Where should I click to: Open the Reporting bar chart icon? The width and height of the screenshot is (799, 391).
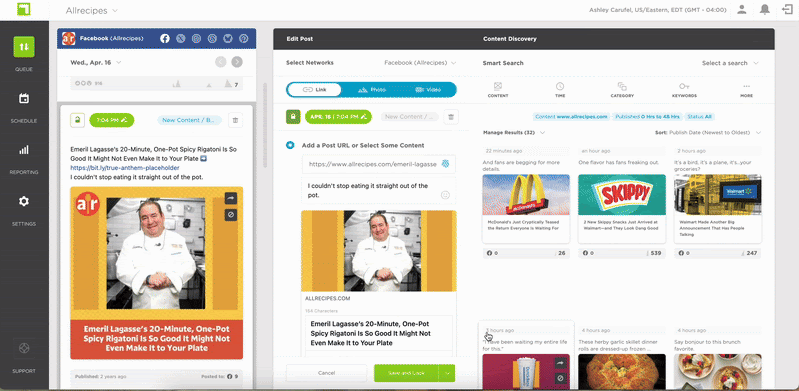[24, 150]
